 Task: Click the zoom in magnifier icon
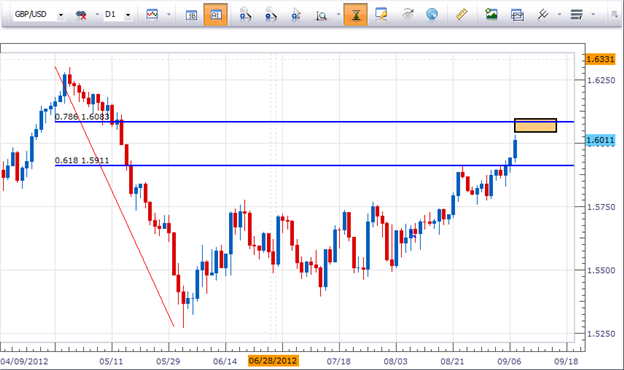[245, 15]
